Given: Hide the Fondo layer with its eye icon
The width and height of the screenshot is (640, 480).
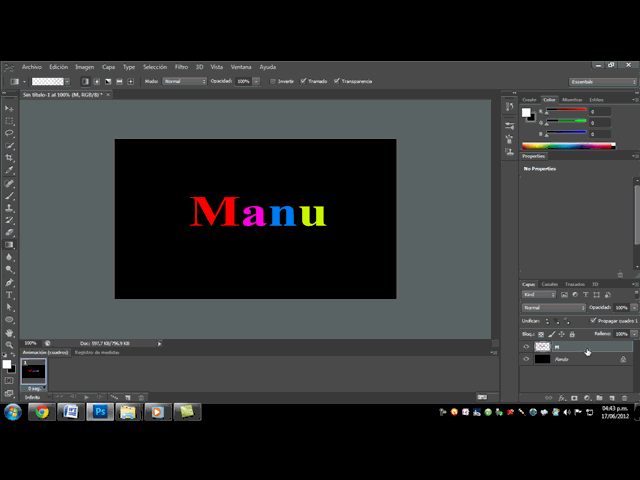Looking at the screenshot, I should click(x=526, y=359).
